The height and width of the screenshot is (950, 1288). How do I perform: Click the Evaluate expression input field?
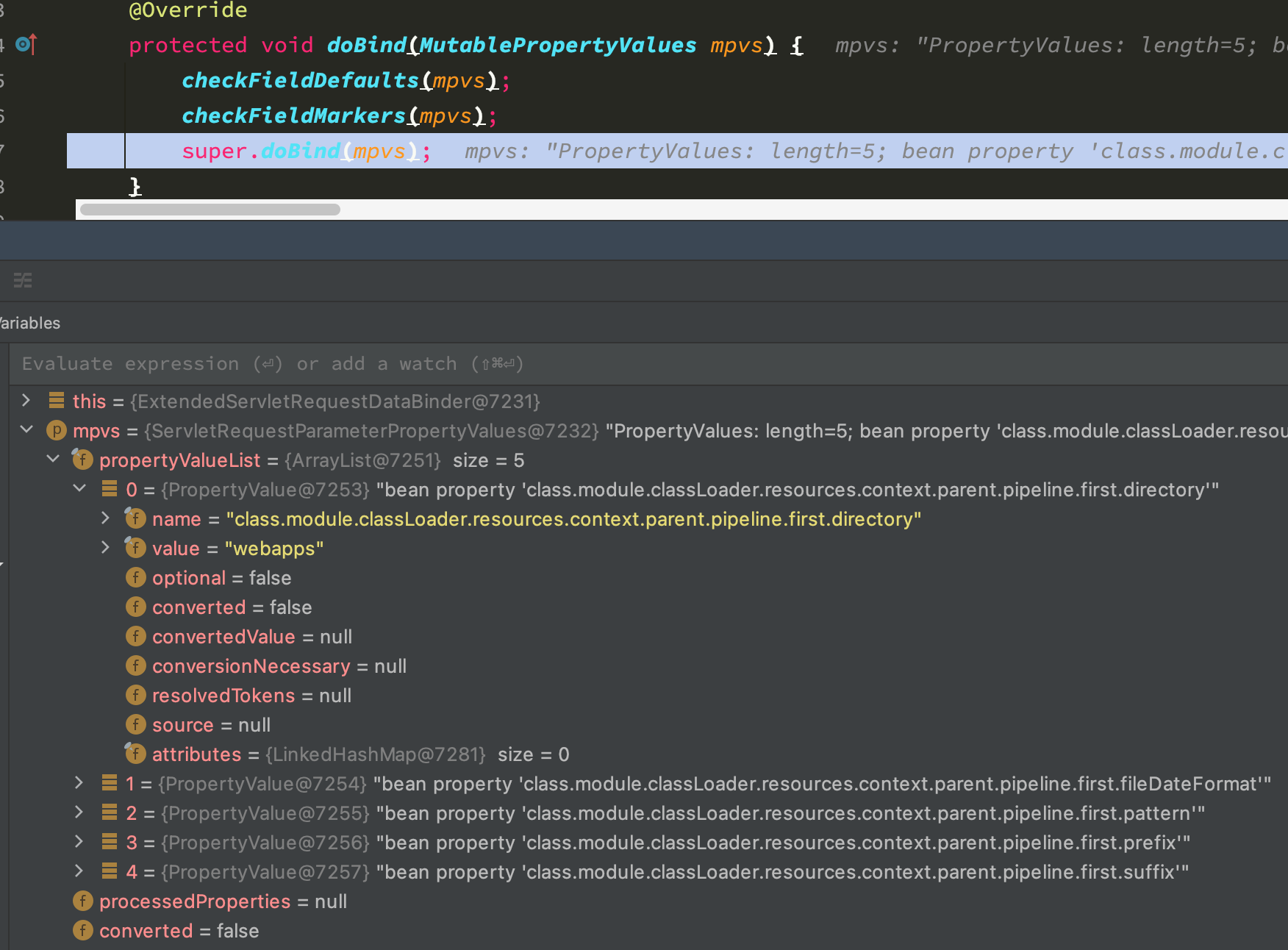click(x=648, y=364)
